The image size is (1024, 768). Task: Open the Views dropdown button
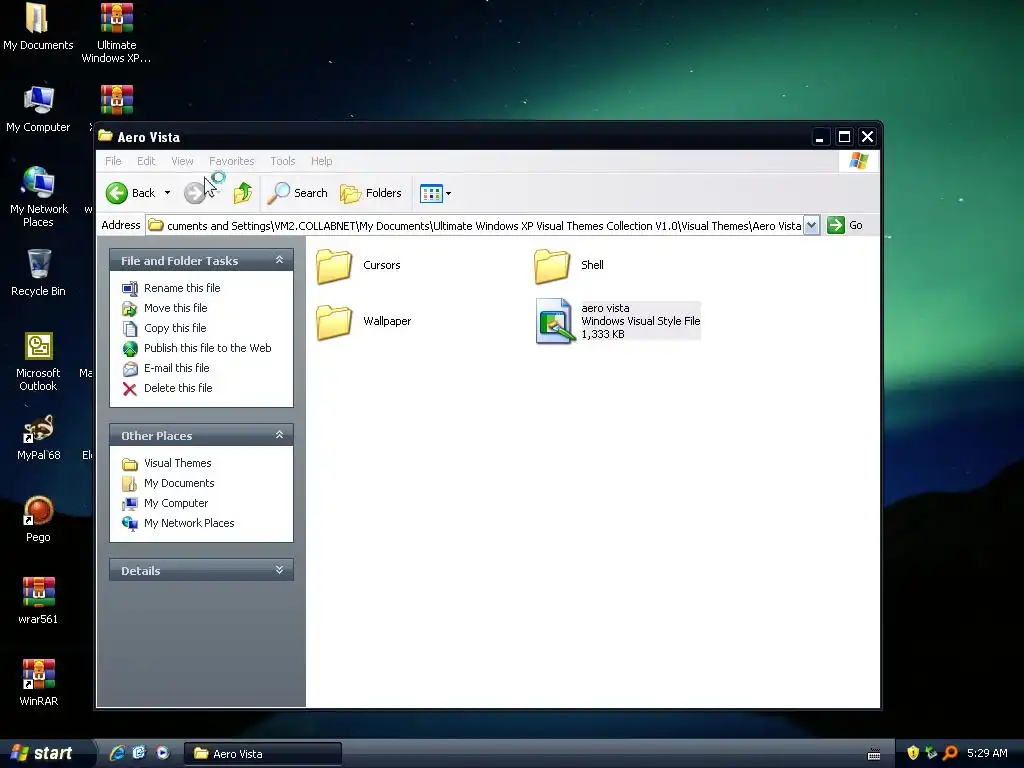coord(435,193)
